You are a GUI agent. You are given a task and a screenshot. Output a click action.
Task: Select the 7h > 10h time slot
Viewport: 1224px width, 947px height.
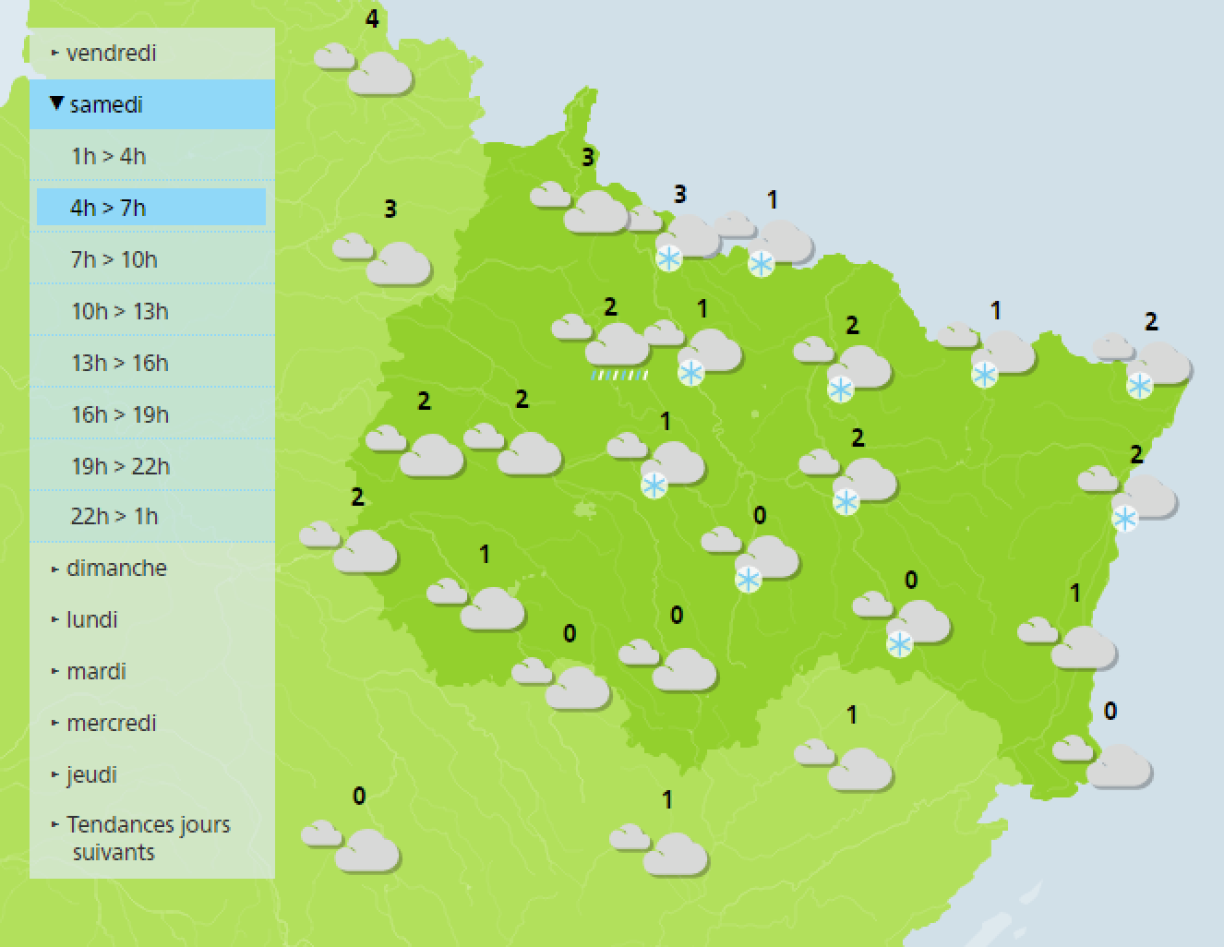(114, 260)
